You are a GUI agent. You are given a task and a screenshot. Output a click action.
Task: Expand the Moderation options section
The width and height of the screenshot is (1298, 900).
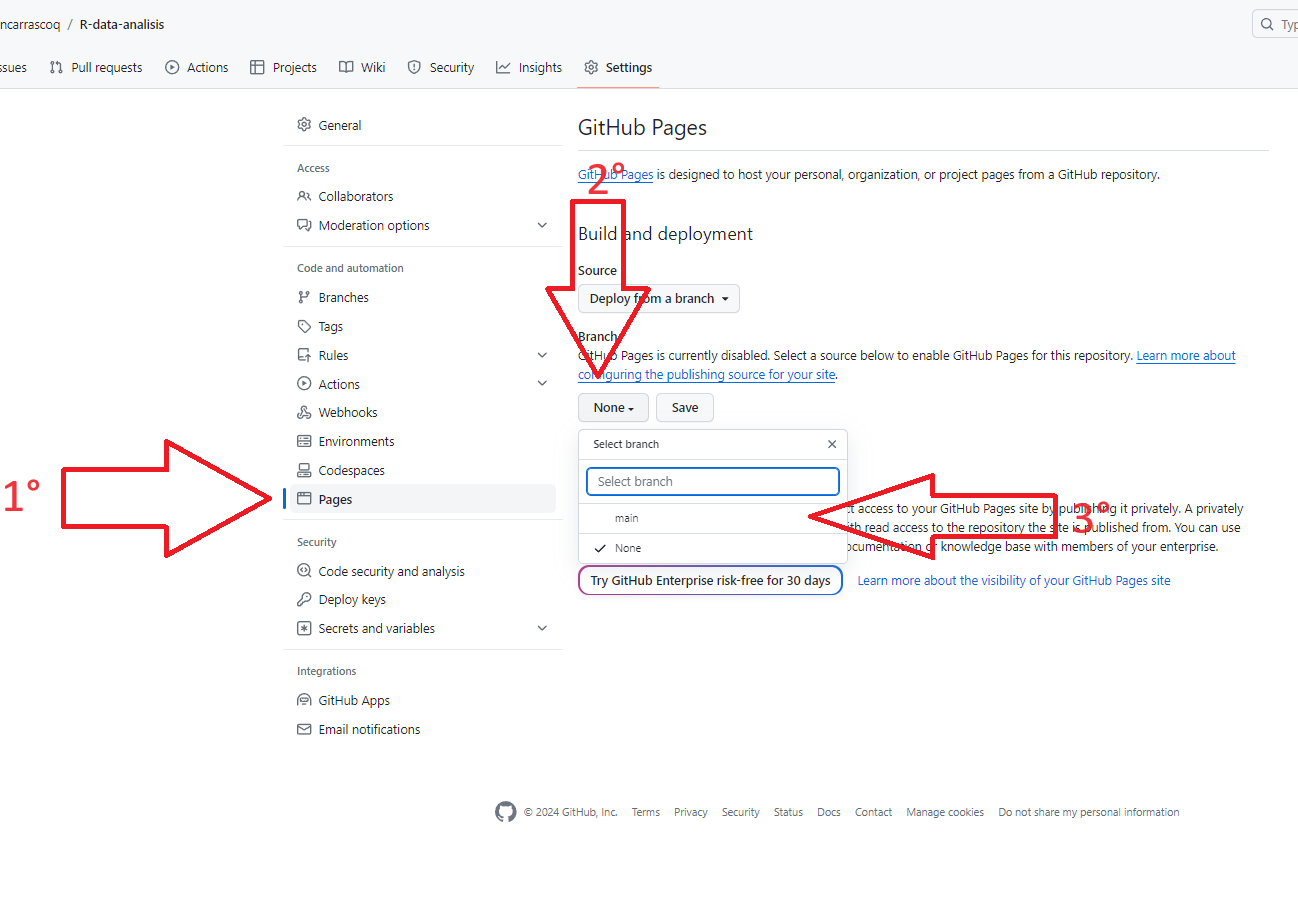pos(542,226)
